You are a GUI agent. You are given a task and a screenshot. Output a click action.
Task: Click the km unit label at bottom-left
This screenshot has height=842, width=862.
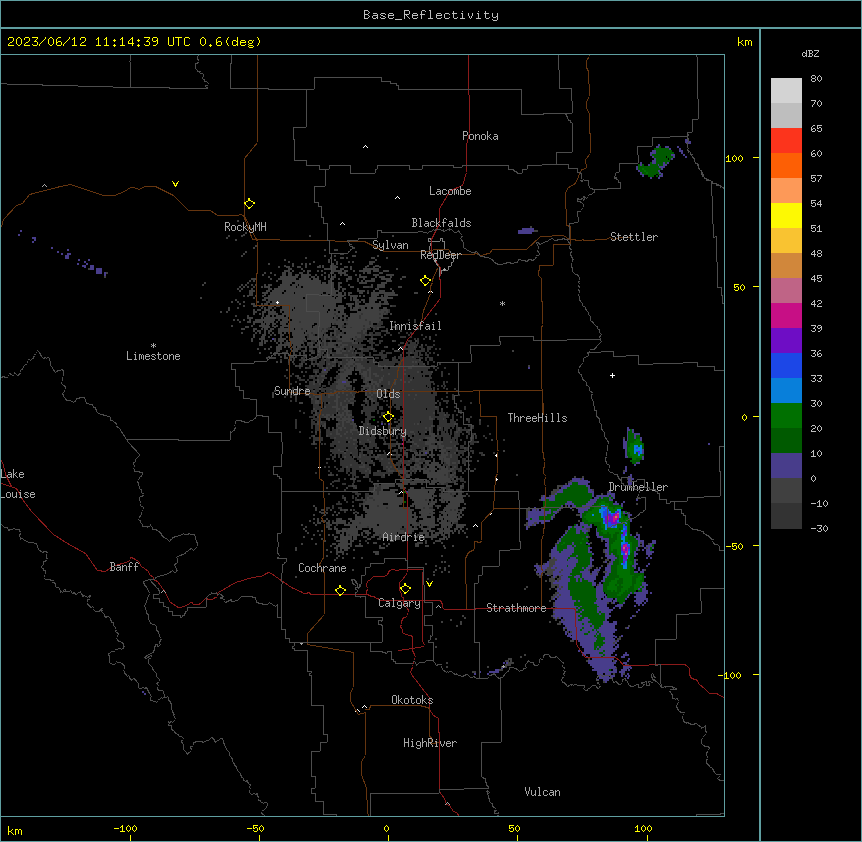click(x=15, y=830)
